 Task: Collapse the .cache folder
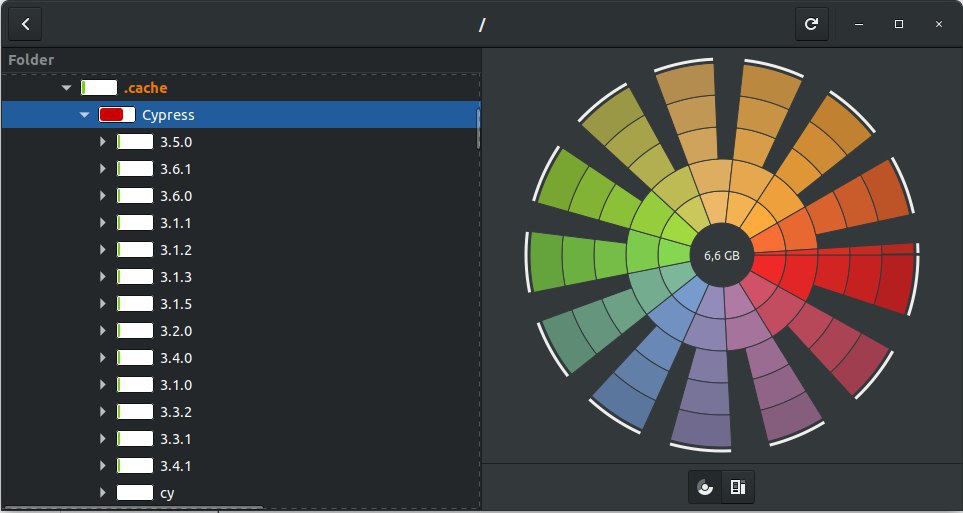click(66, 88)
